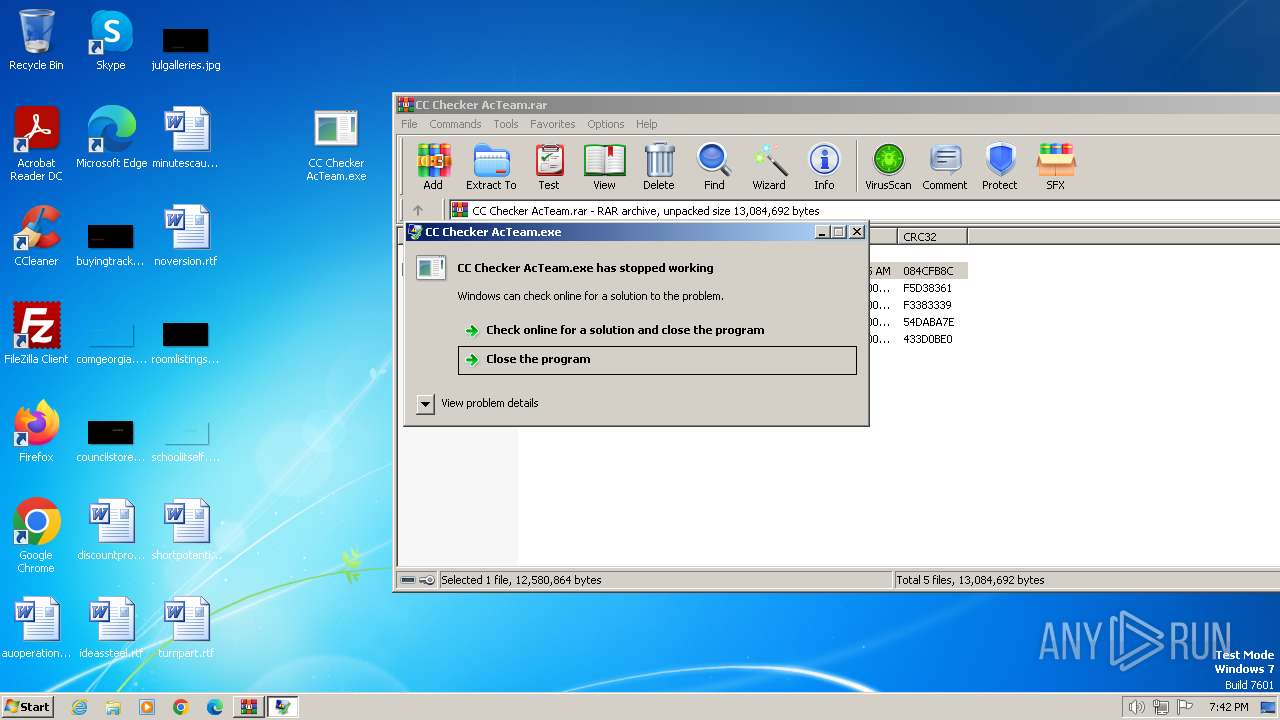Screen dimensions: 1280x720
Task: Select the FileZilla Client desktop shortcut
Action: tap(36, 334)
